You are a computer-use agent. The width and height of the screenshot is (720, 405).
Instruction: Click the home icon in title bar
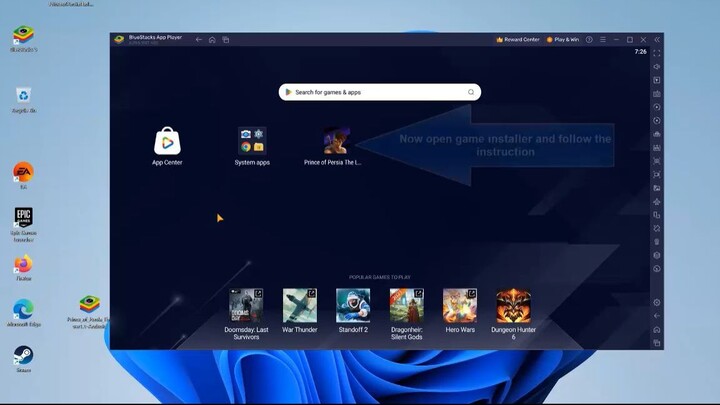[x=212, y=40]
